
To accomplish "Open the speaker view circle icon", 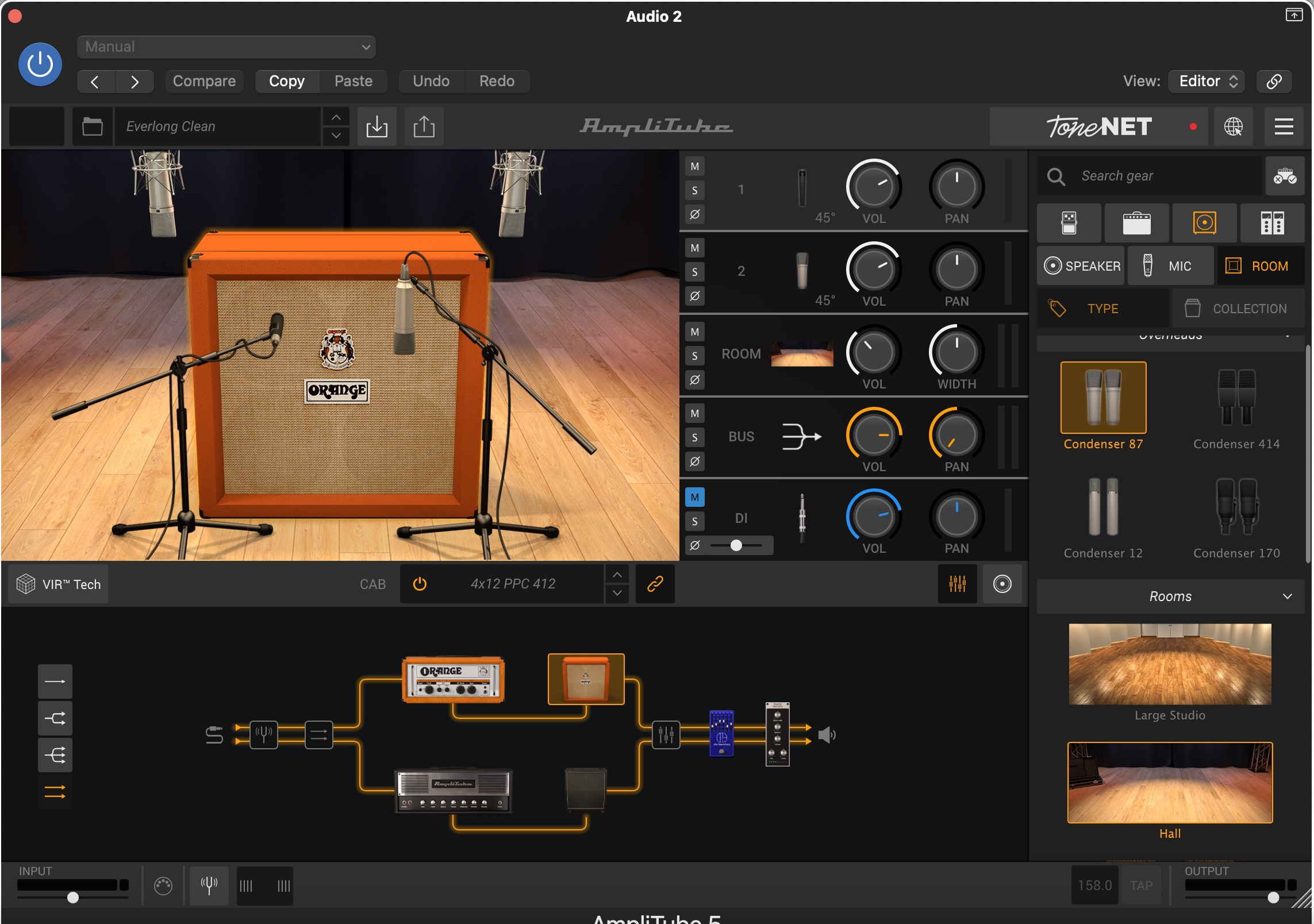I will point(1002,584).
